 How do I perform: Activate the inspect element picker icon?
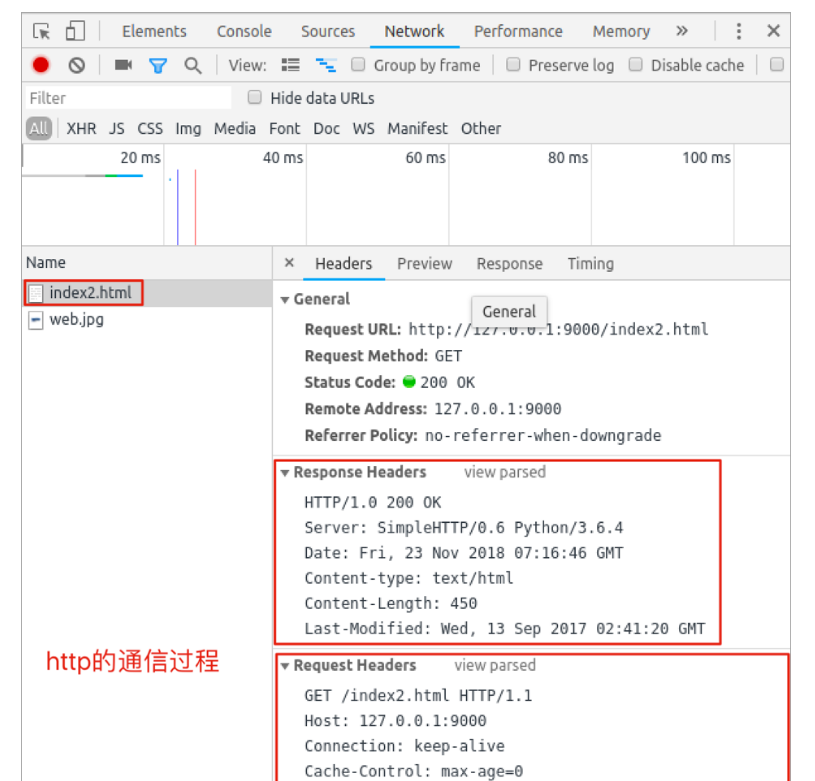click(x=42, y=31)
